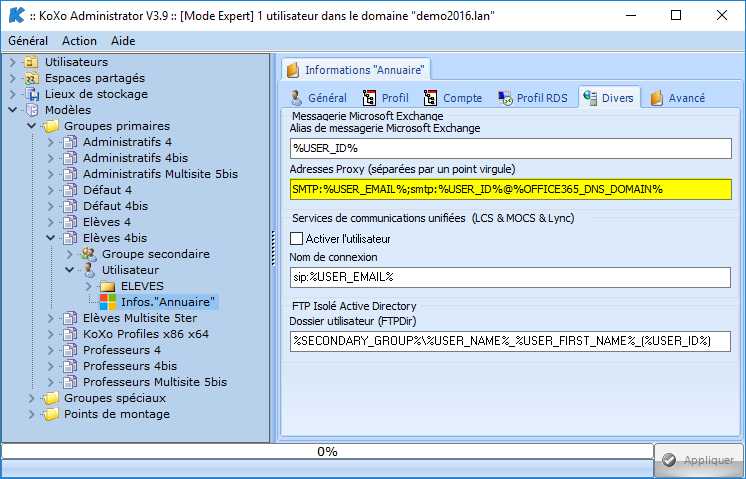Enable the Activer l'utilisateur checkbox

pyautogui.click(x=296, y=238)
